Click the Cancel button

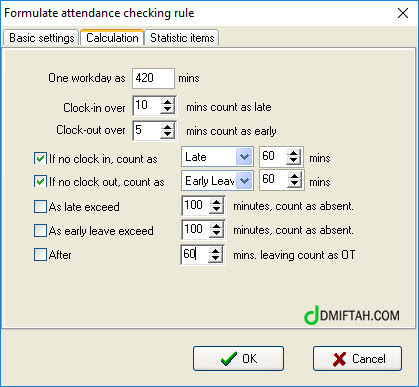357,359
